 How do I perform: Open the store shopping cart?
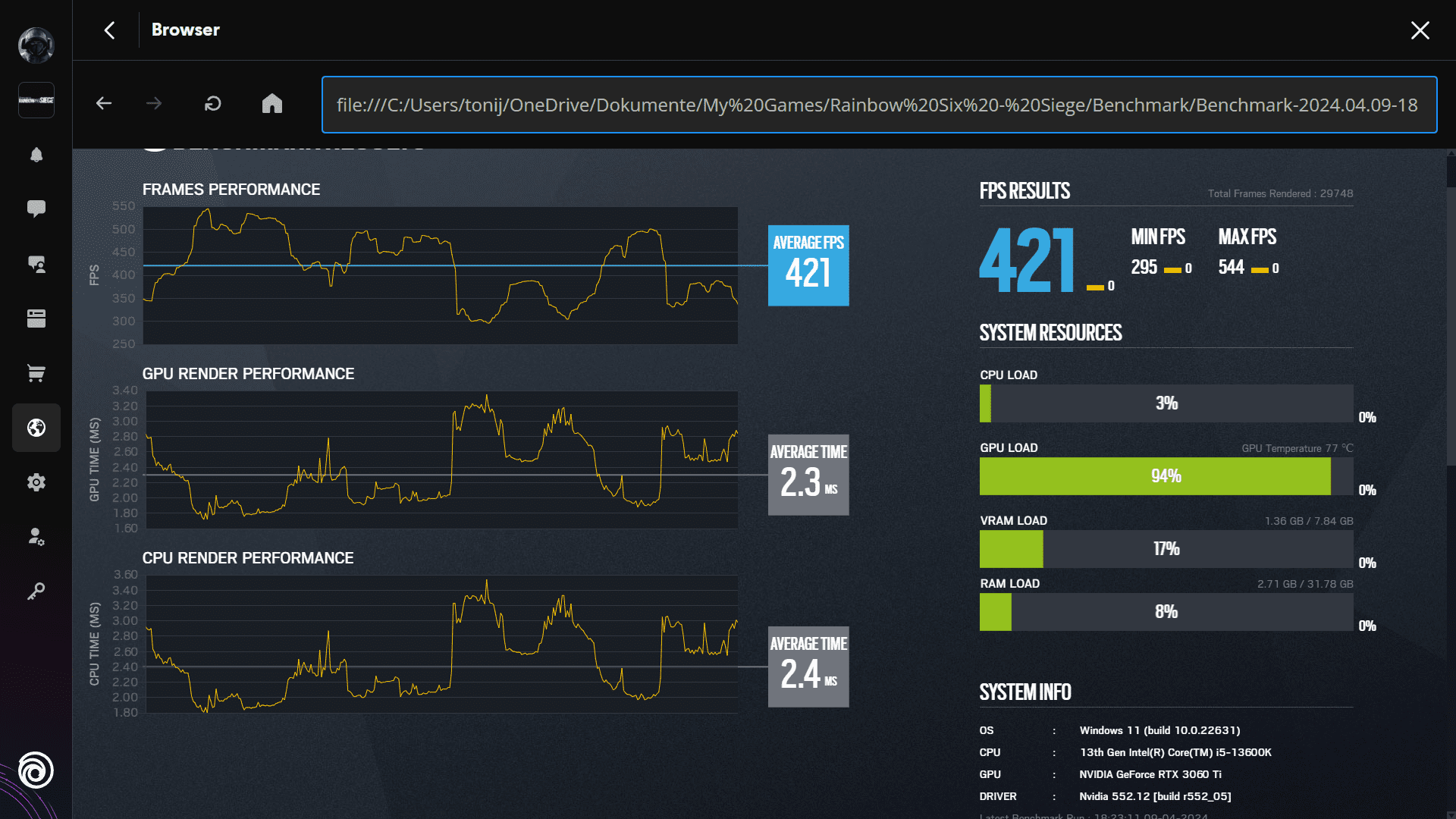(x=36, y=373)
